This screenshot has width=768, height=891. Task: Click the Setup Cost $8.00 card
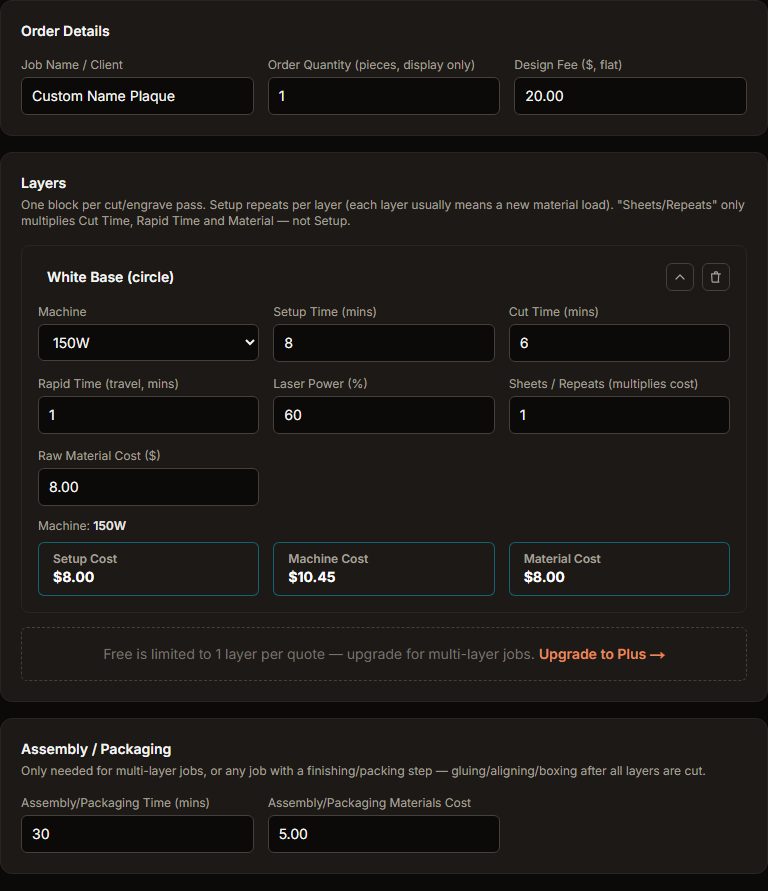(148, 569)
